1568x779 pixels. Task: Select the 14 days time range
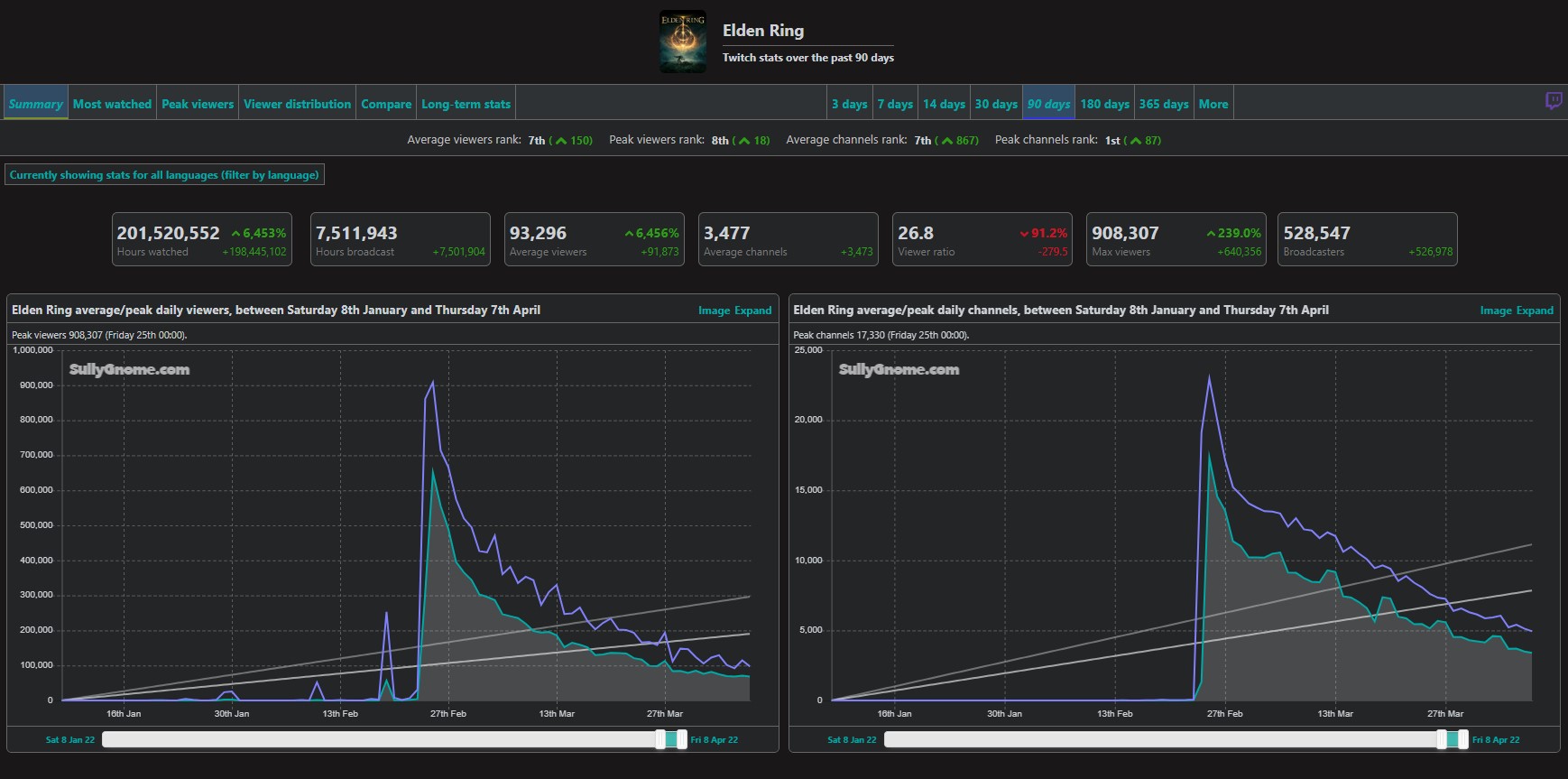click(944, 104)
